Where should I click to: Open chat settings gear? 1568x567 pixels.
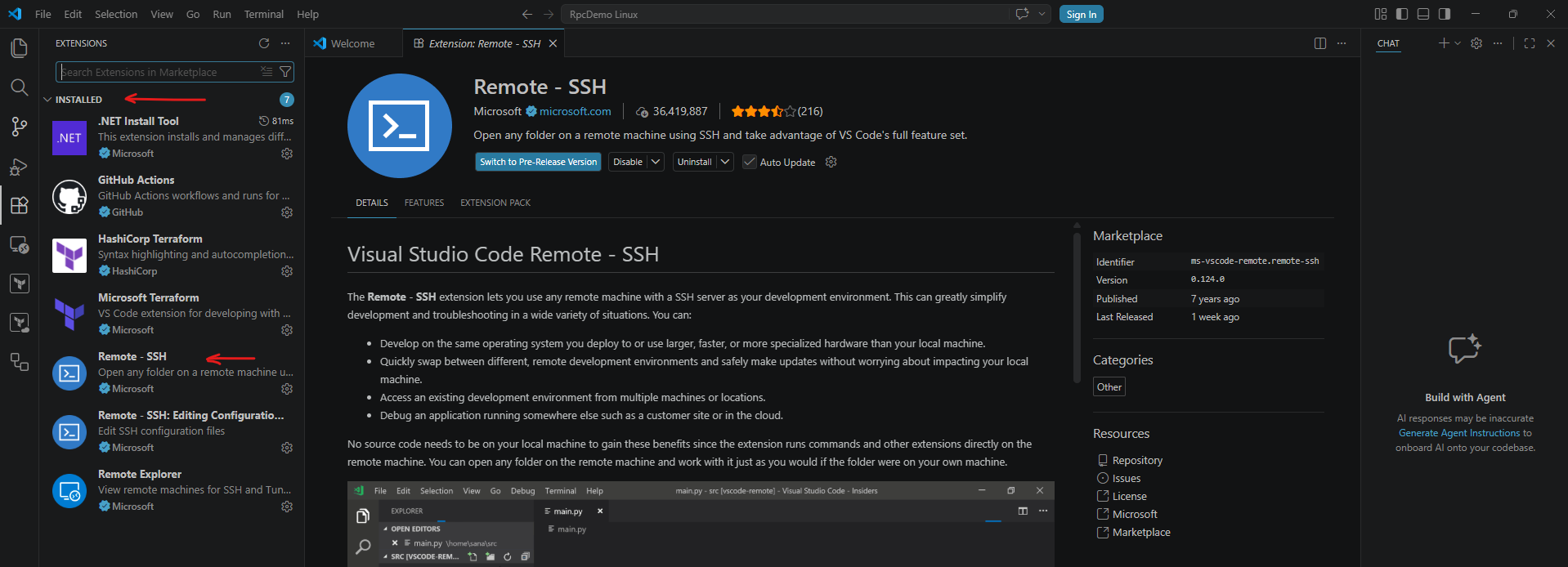click(1476, 43)
